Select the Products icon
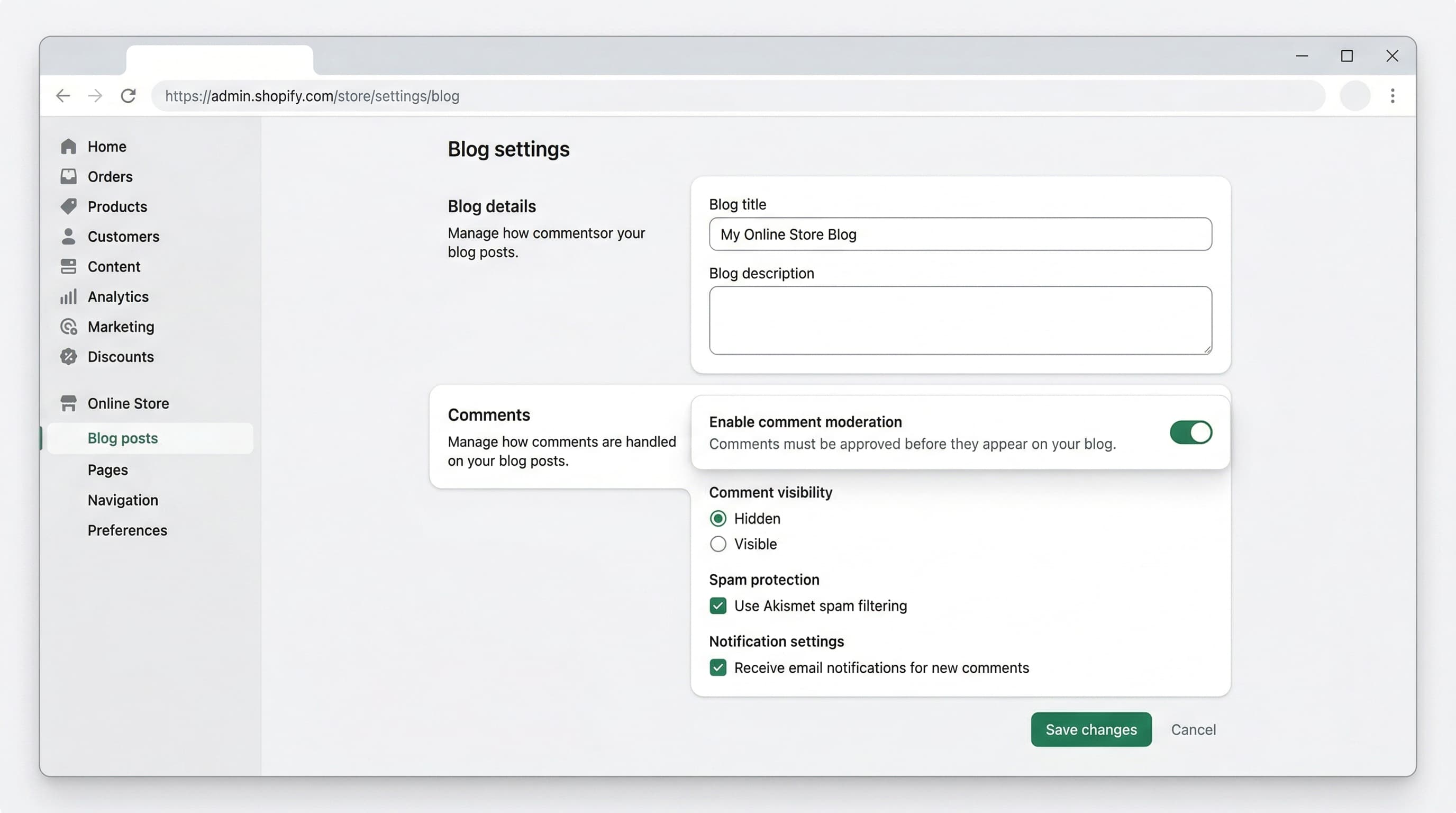The width and height of the screenshot is (1456, 813). [68, 206]
